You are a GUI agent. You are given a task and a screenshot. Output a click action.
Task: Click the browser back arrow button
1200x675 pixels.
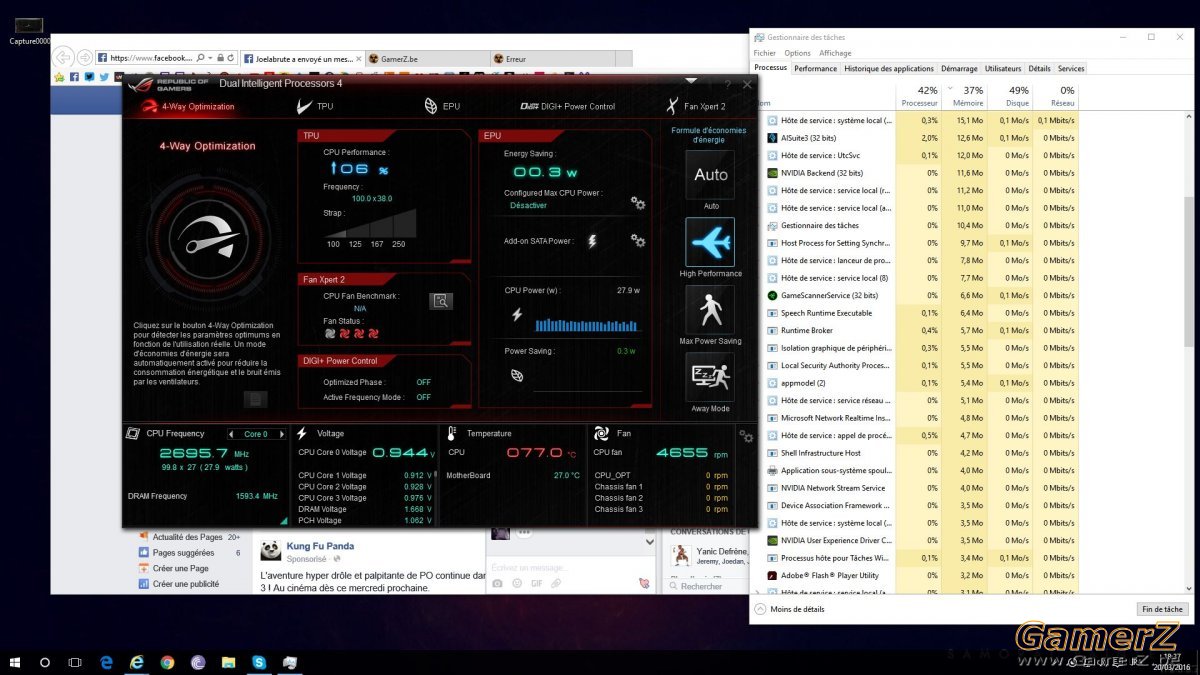click(65, 58)
